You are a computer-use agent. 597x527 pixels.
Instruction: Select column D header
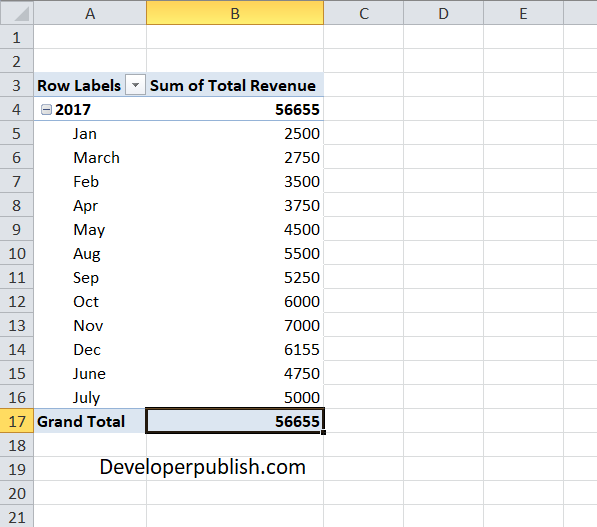(x=444, y=13)
